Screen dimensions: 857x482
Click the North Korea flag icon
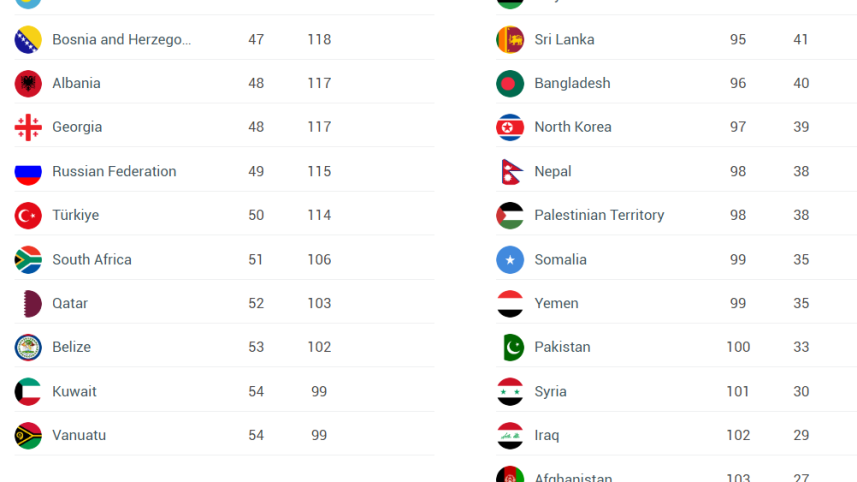point(510,128)
